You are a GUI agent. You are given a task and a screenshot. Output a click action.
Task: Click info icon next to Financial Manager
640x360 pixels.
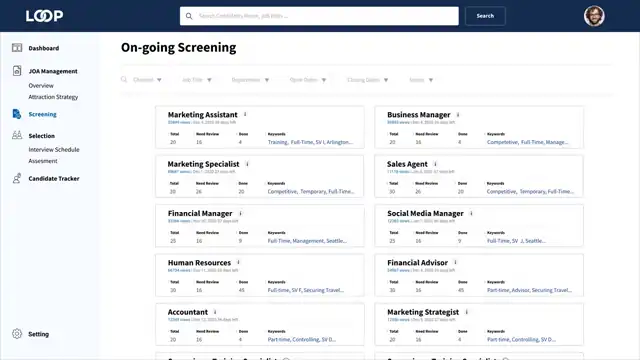click(x=240, y=213)
